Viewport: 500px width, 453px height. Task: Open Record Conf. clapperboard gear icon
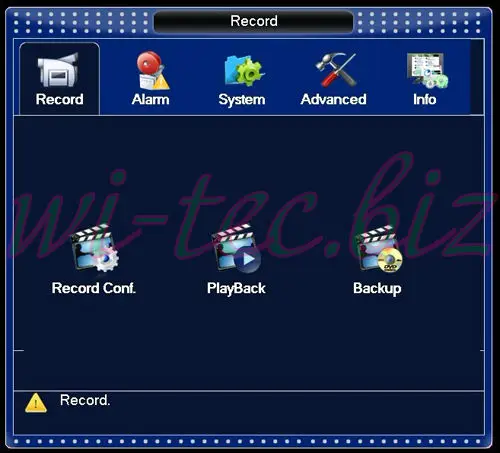[95, 248]
